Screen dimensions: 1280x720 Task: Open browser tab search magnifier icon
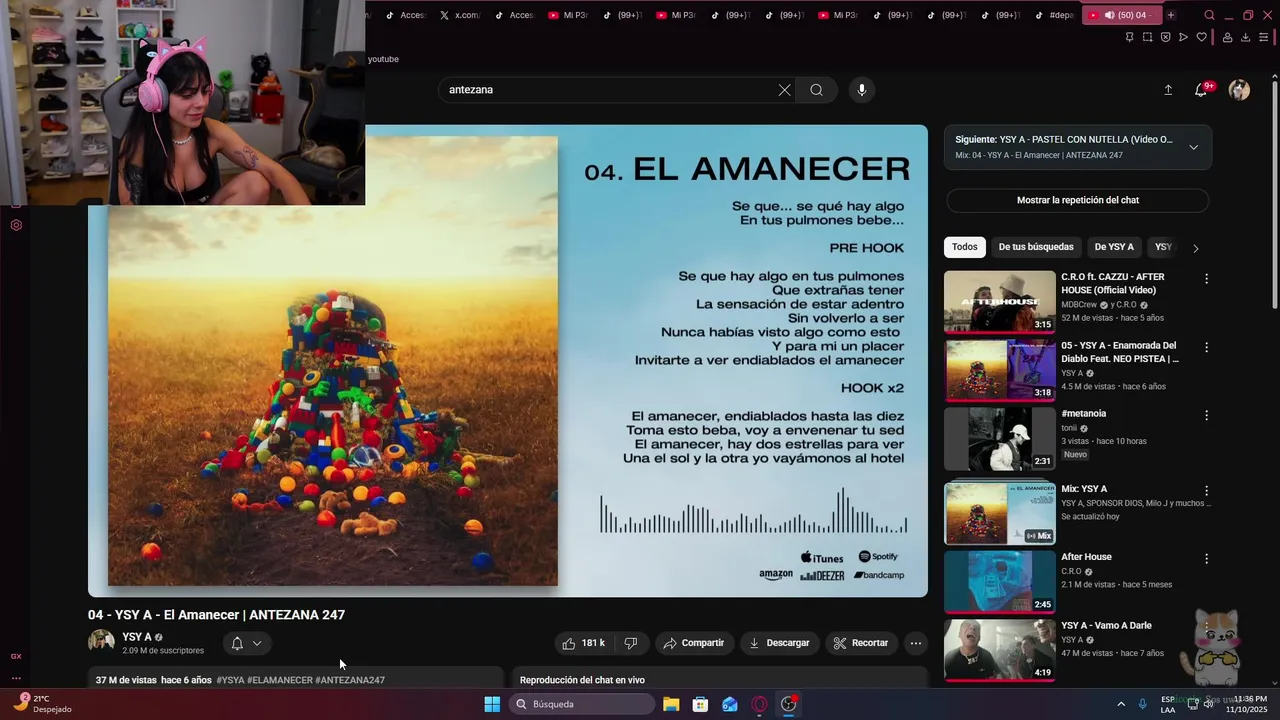point(1209,15)
